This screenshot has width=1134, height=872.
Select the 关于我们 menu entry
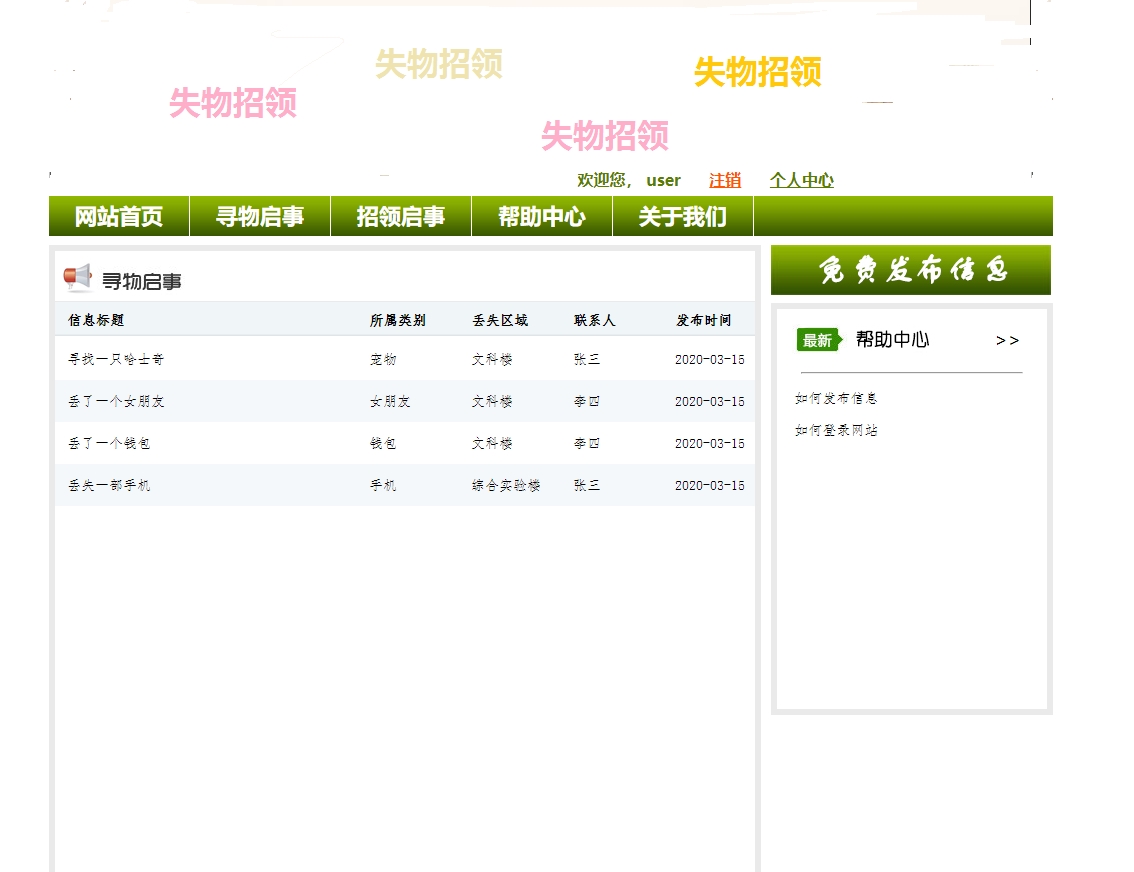tap(683, 216)
